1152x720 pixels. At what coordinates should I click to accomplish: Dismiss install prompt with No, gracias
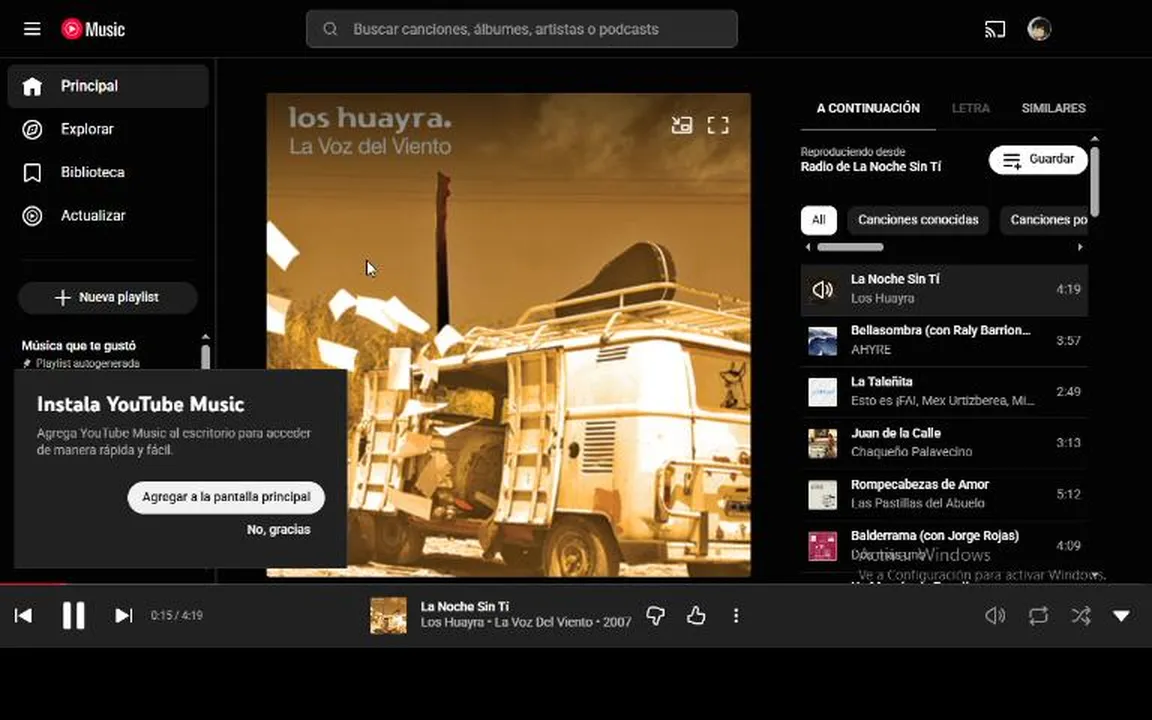pyautogui.click(x=278, y=530)
